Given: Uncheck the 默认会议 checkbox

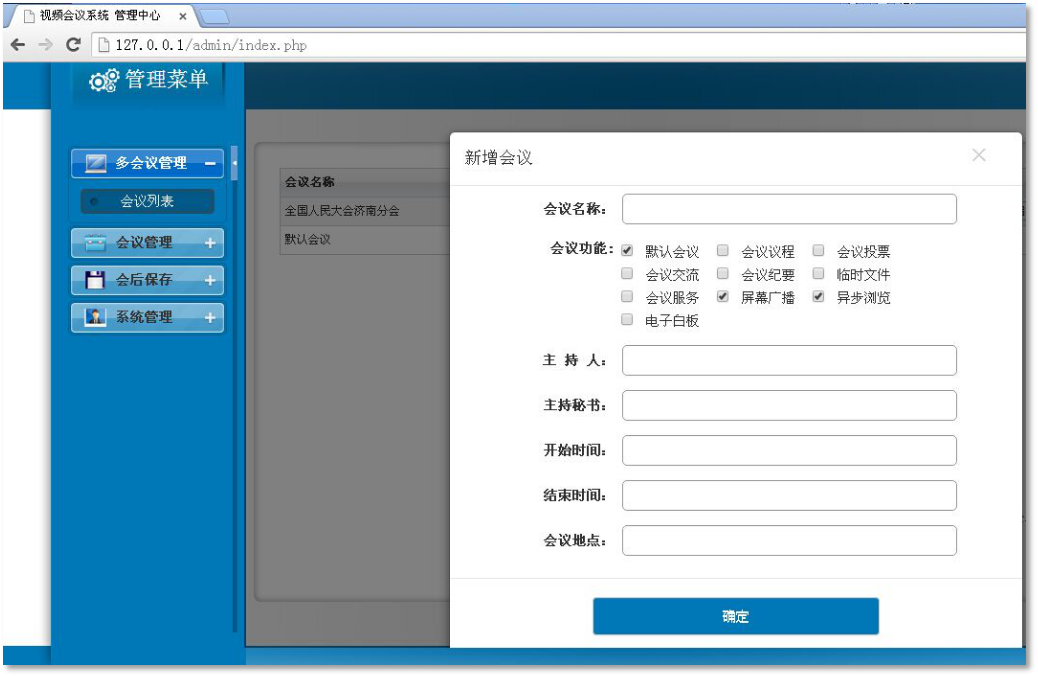Looking at the screenshot, I should (627, 251).
